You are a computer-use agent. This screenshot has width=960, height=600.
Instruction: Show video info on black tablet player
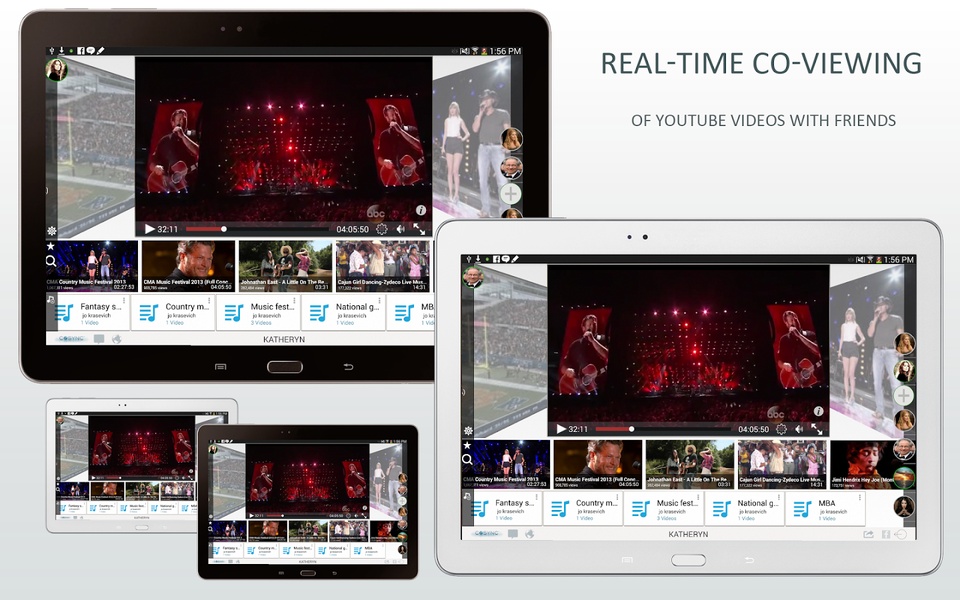(421, 210)
